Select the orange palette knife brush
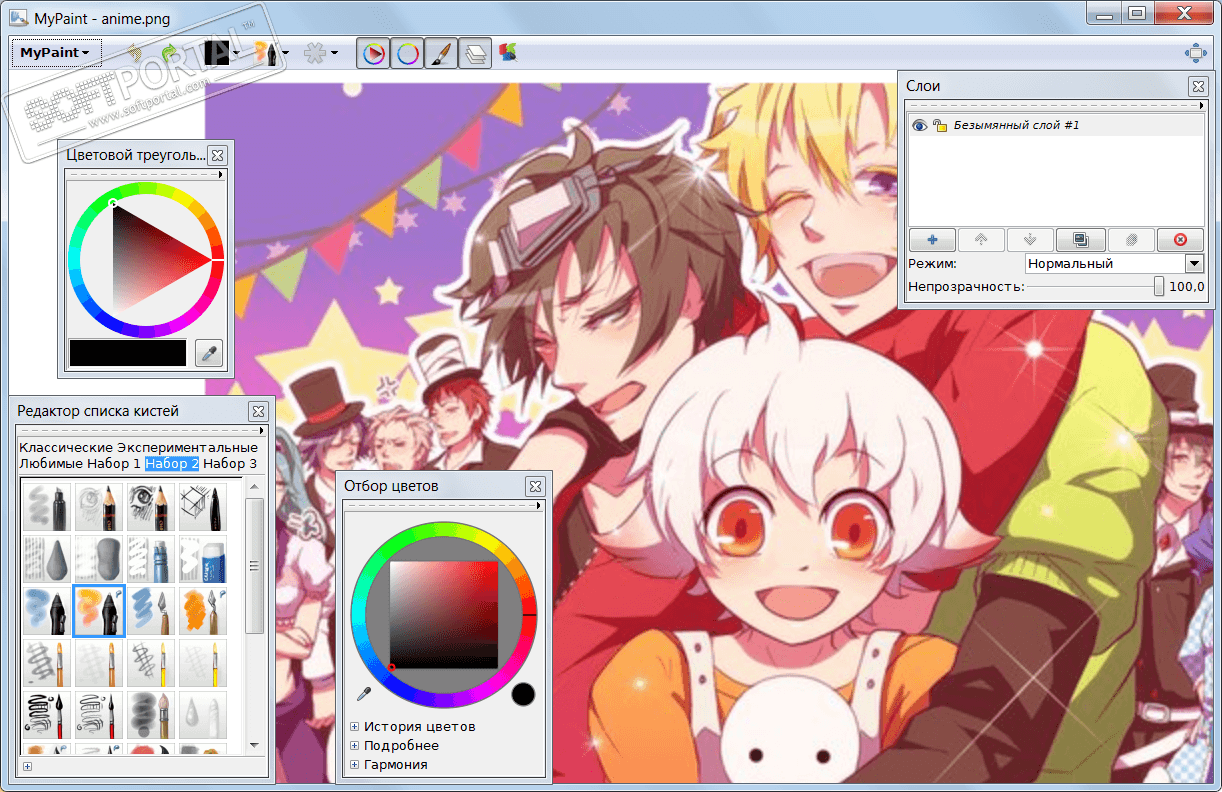The width and height of the screenshot is (1222, 792). click(202, 611)
